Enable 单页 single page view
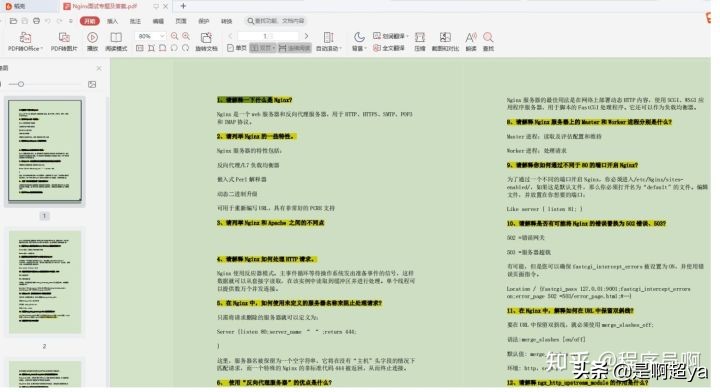Image resolution: width=720 pixels, height=392 pixels. tap(237, 48)
